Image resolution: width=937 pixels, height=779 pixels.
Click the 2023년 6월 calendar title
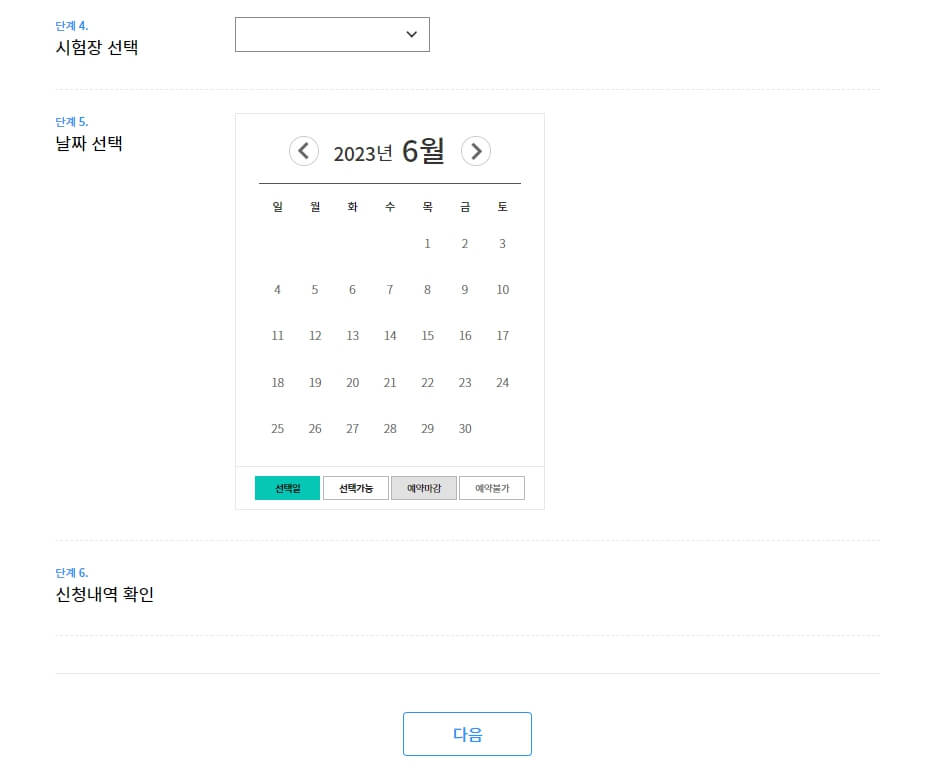(389, 150)
